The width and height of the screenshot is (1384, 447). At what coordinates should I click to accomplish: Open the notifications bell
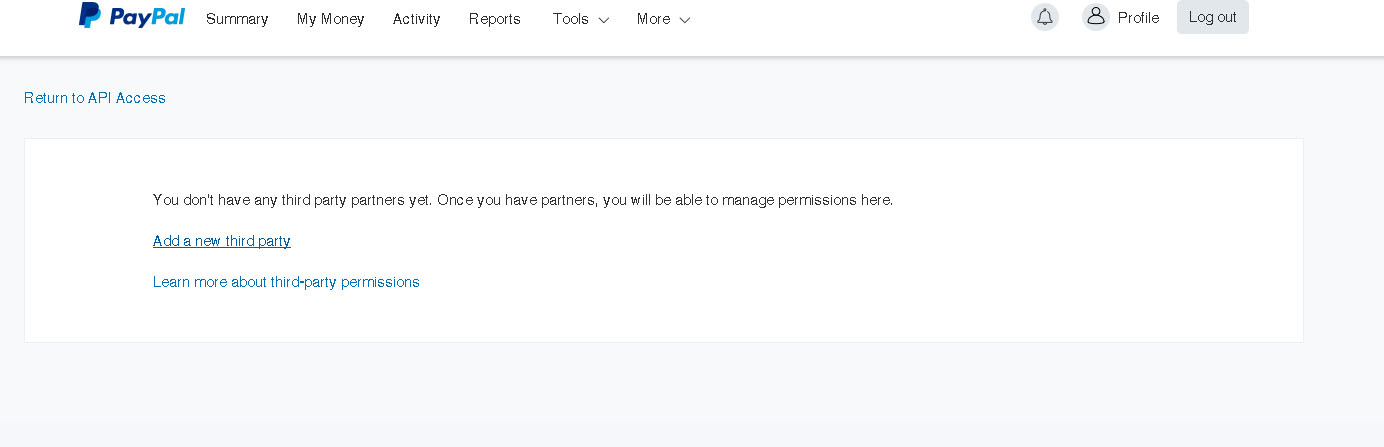point(1045,17)
